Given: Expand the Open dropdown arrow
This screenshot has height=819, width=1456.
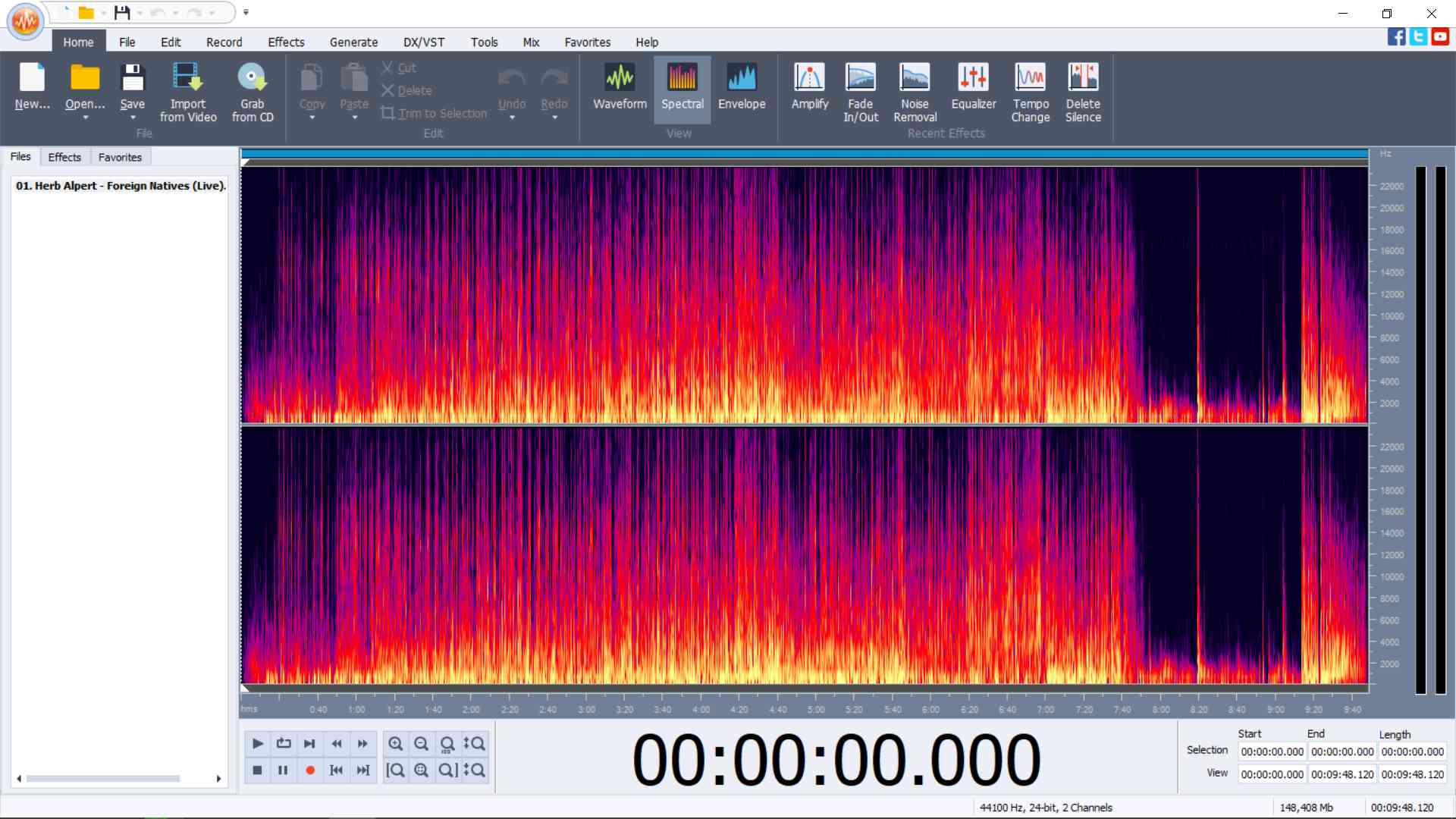Looking at the screenshot, I should pyautogui.click(x=85, y=118).
